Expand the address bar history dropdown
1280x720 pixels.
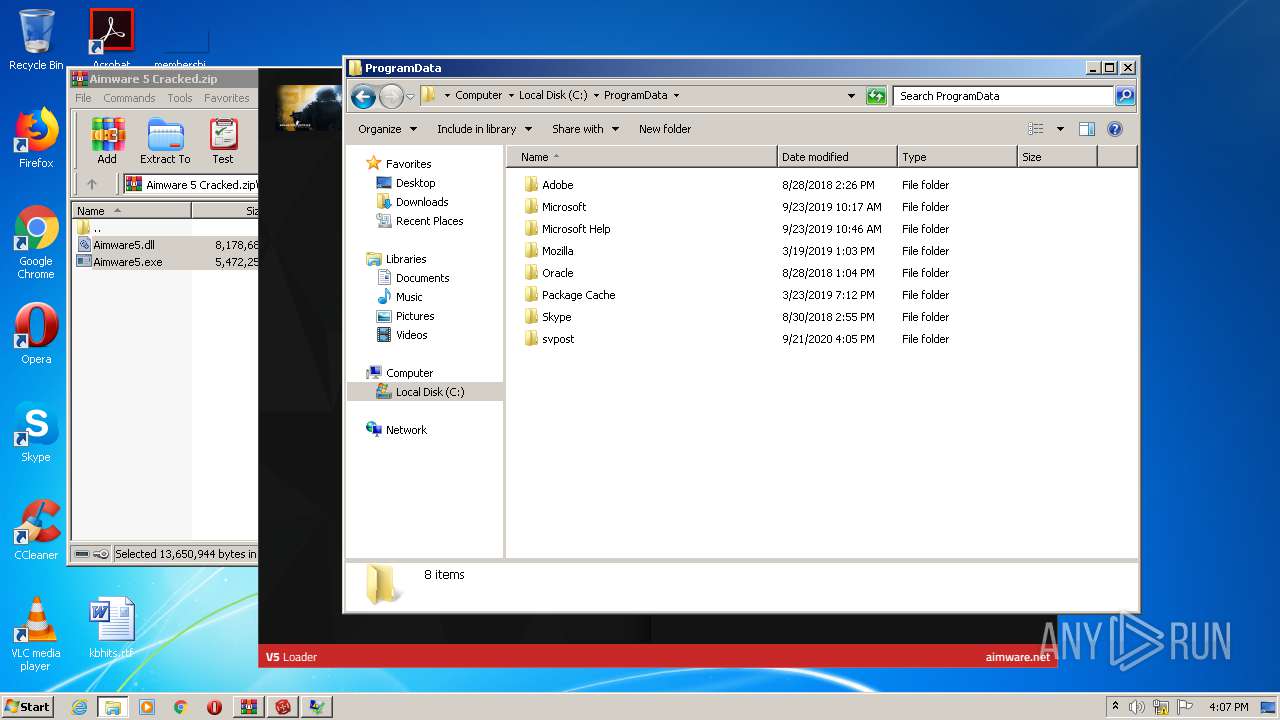(x=851, y=96)
